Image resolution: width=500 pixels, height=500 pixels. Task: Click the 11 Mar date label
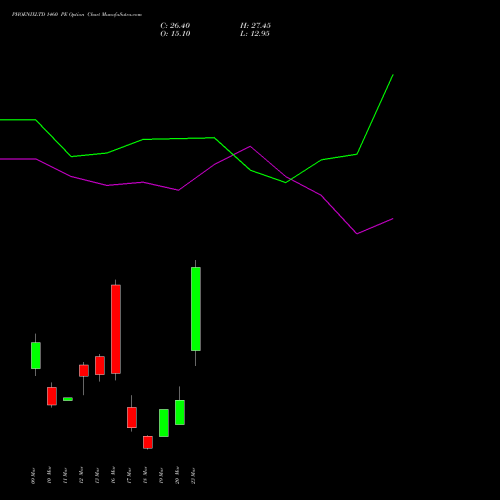tap(65, 475)
